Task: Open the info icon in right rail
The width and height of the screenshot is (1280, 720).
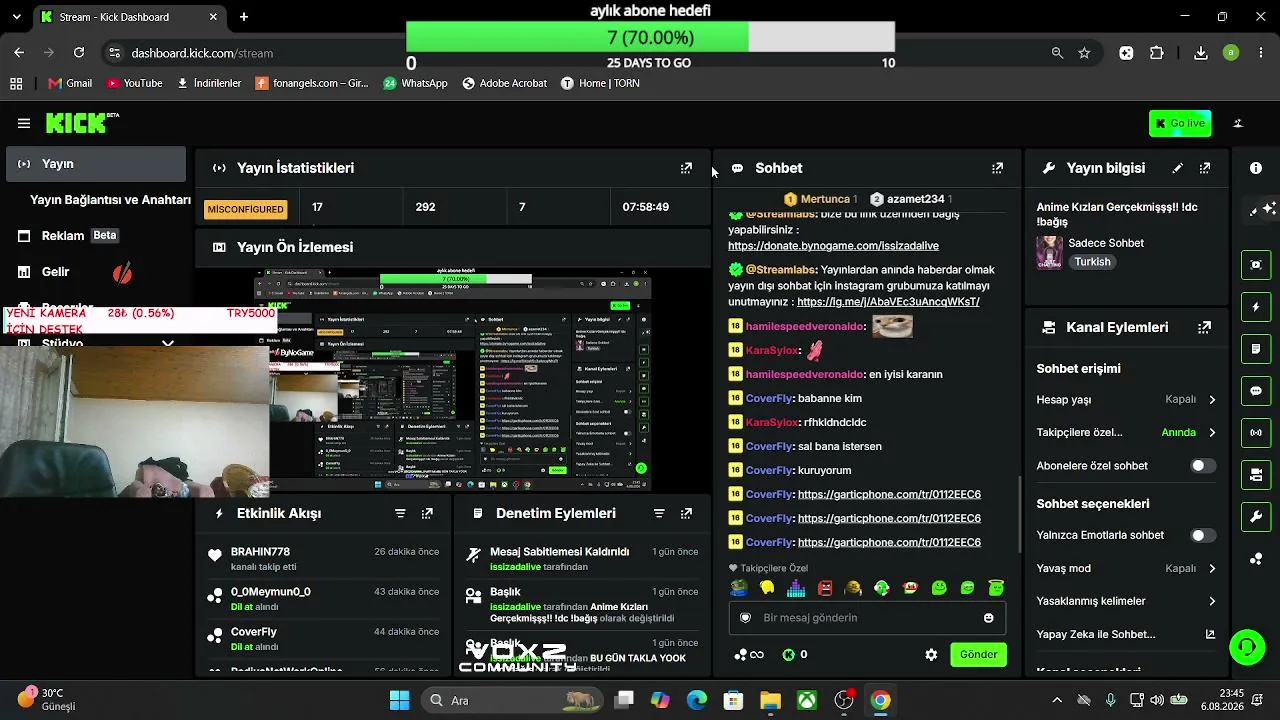Action: pyautogui.click(x=1256, y=168)
